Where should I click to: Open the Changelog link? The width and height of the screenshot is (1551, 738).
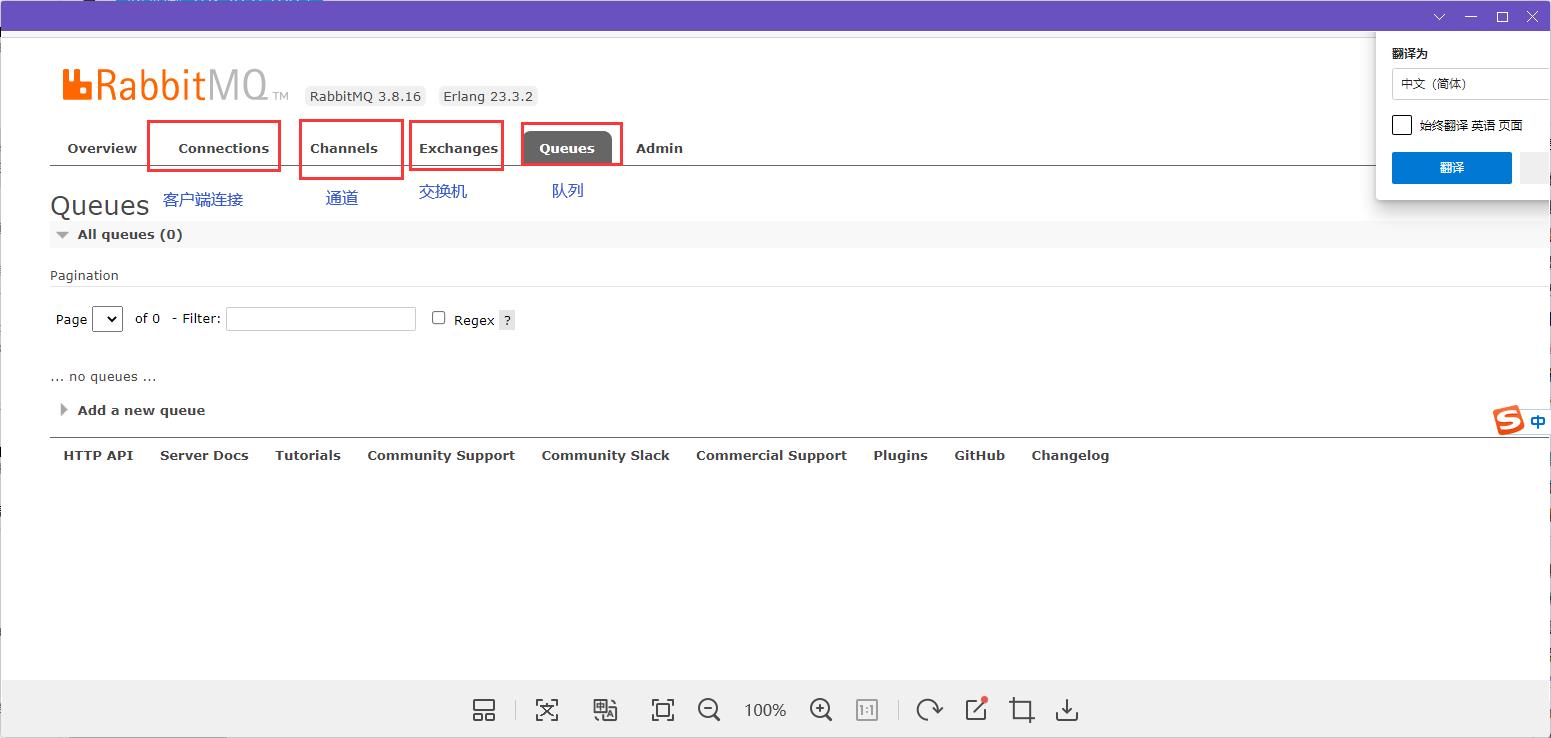coord(1070,455)
